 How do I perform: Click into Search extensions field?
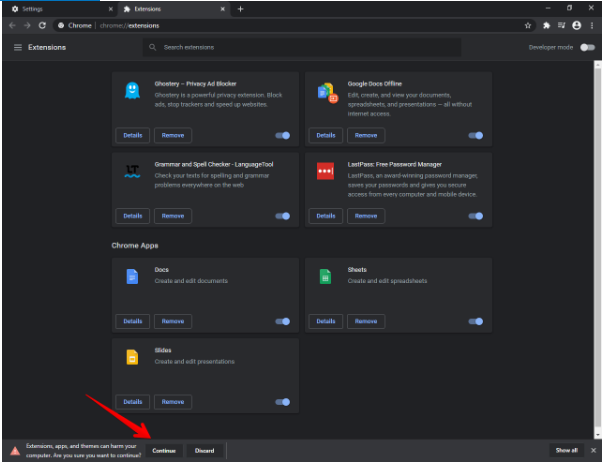coord(302,47)
